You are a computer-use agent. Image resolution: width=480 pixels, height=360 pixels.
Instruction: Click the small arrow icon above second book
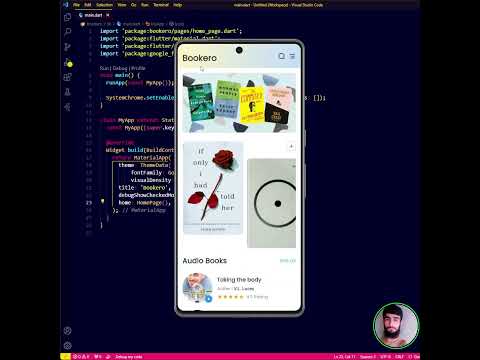click(291, 146)
